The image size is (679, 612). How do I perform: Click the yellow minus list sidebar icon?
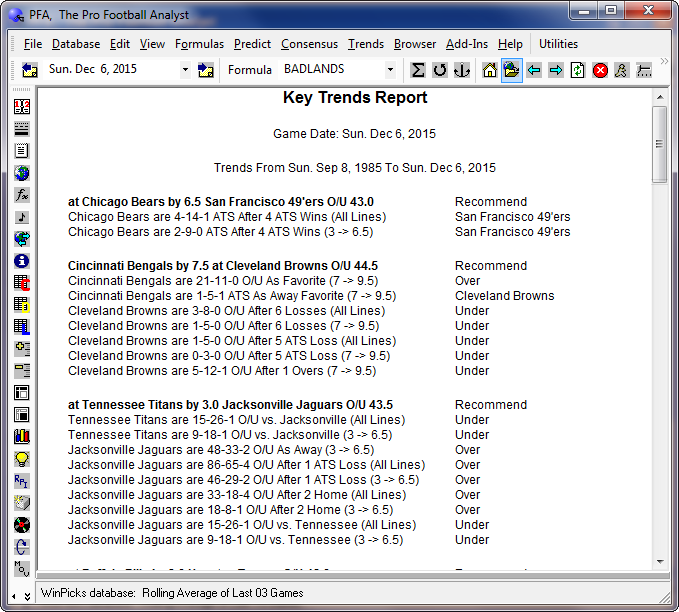(x=22, y=371)
